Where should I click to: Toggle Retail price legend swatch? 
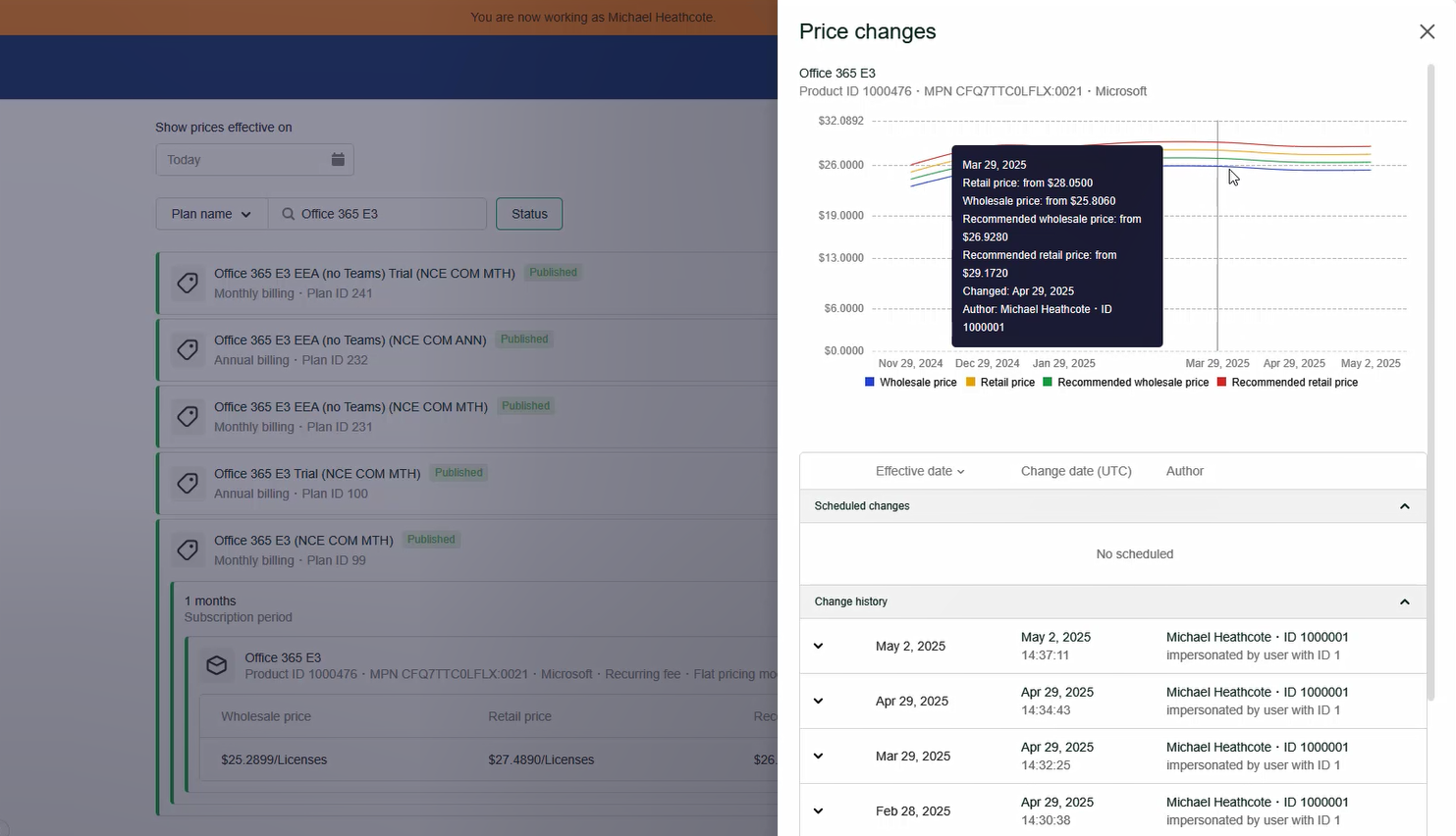point(970,382)
